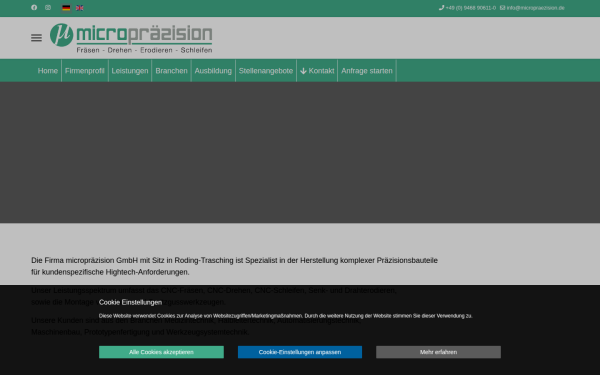Go to the Home menu item
The height and width of the screenshot is (375, 600).
47,71
